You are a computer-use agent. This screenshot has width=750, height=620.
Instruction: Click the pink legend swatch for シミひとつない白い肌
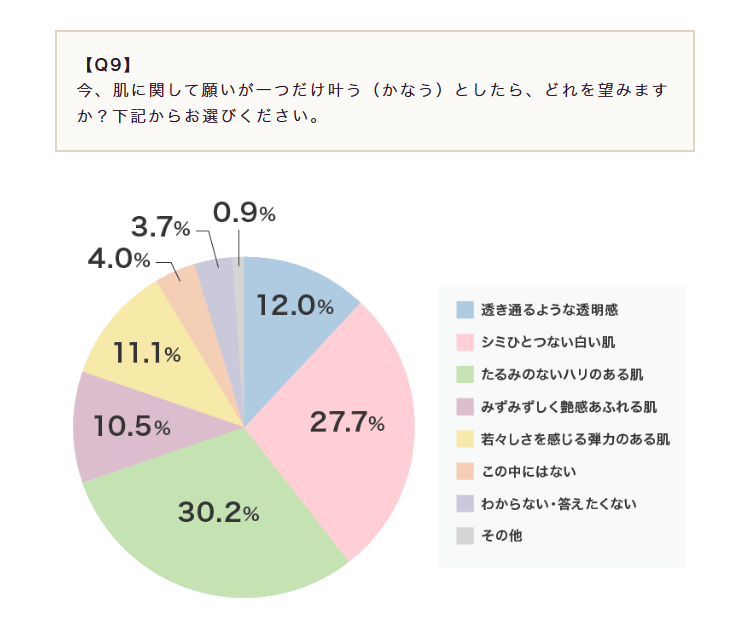pos(465,342)
